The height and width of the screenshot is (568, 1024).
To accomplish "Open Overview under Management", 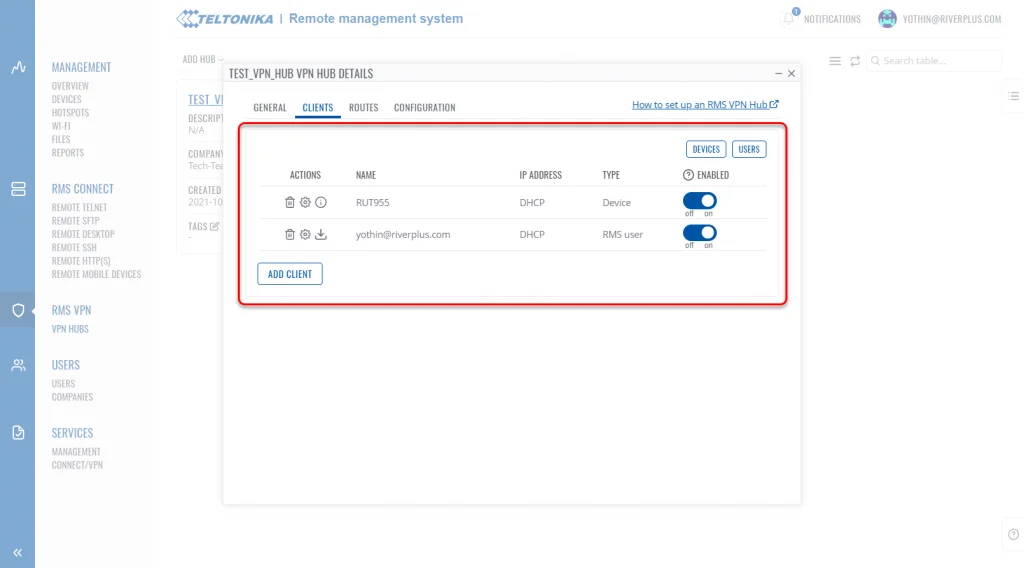I will coord(70,86).
